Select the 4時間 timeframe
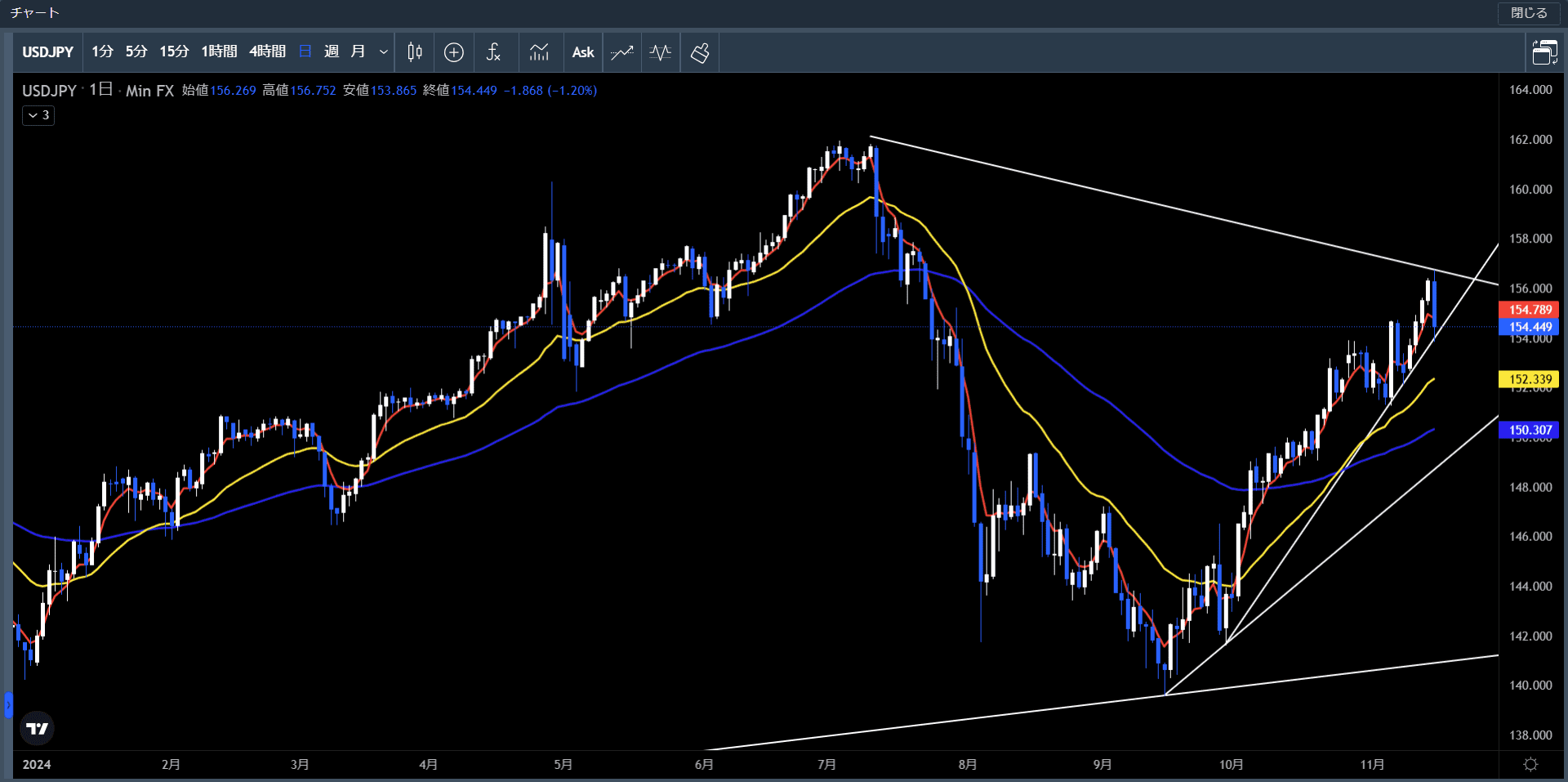Screen dimensions: 1568x782 [267, 51]
